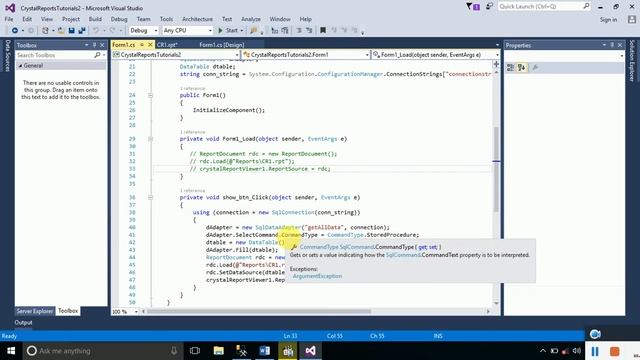Click the Uncomment selected lines icon
640x360 pixels.
[x=309, y=31]
